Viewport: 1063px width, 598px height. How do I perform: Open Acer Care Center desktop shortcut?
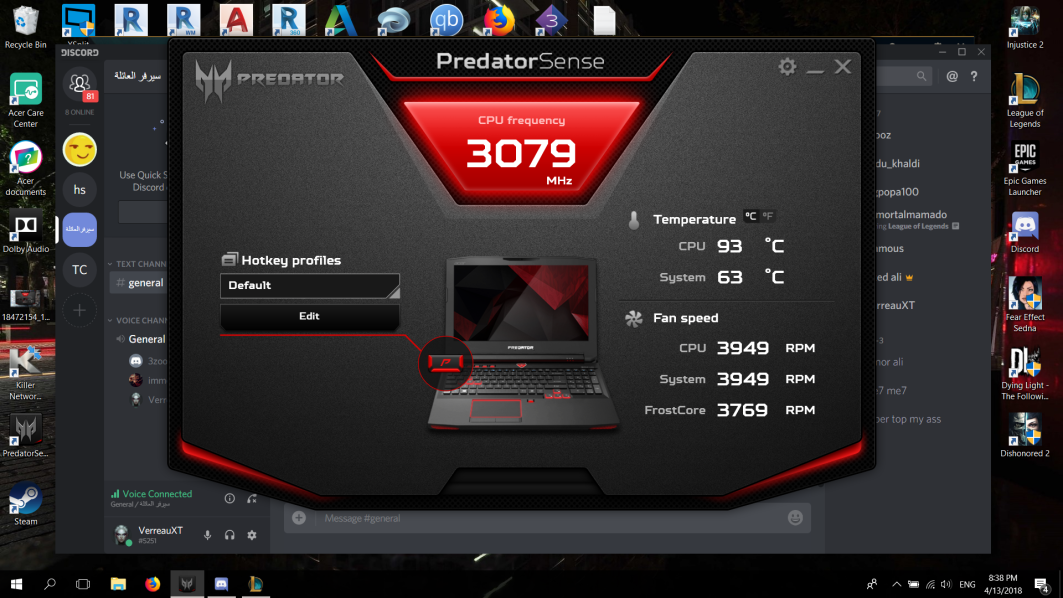(x=26, y=100)
